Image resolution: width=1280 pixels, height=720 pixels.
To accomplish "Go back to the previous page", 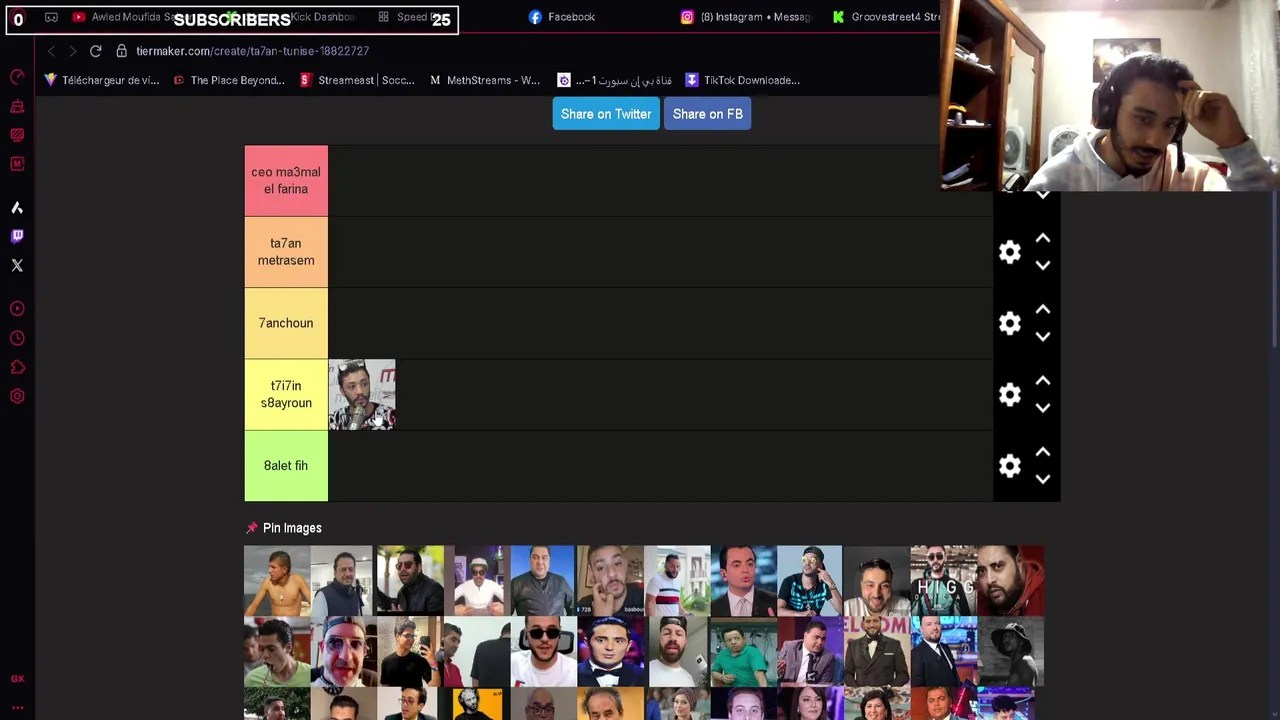I will (51, 51).
